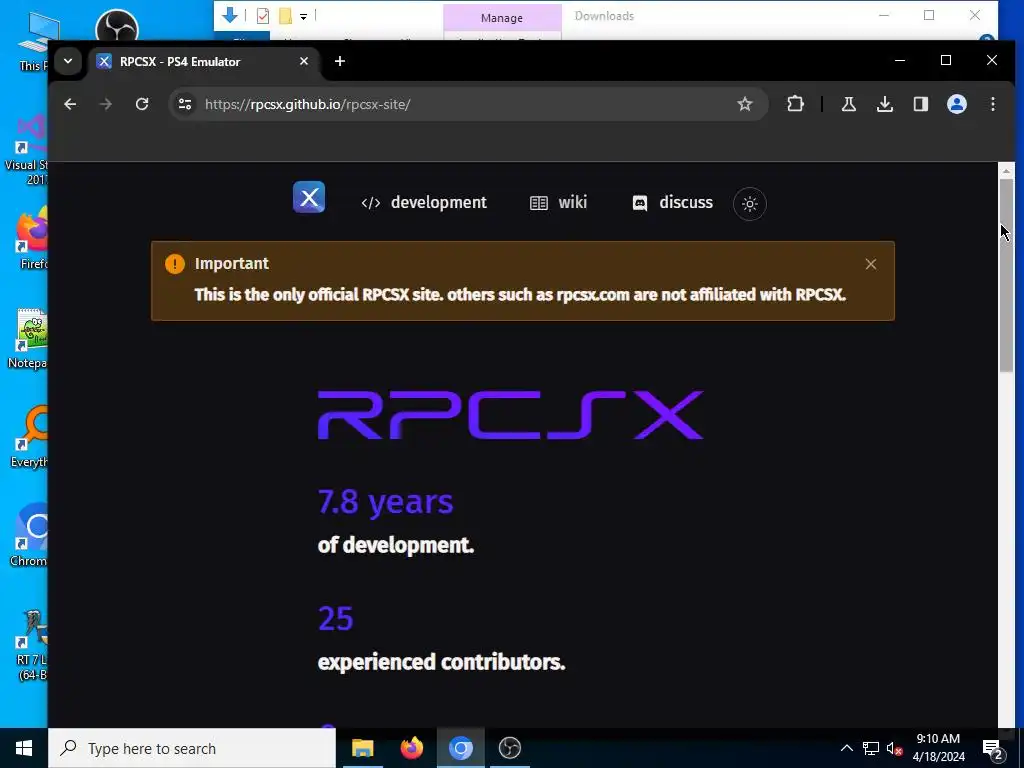Open the wiki link
Image resolution: width=1024 pixels, height=768 pixels.
pyautogui.click(x=558, y=202)
